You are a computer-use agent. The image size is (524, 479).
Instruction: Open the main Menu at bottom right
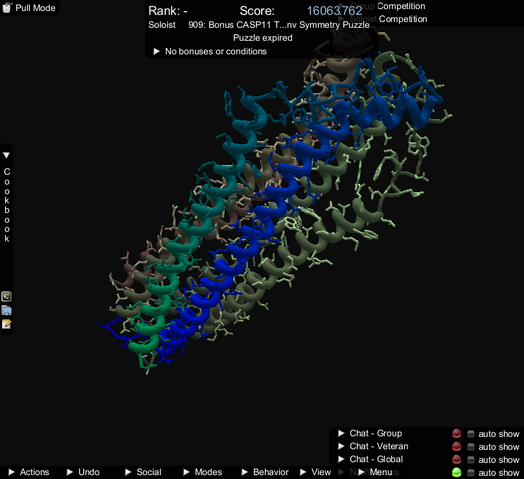(x=375, y=472)
